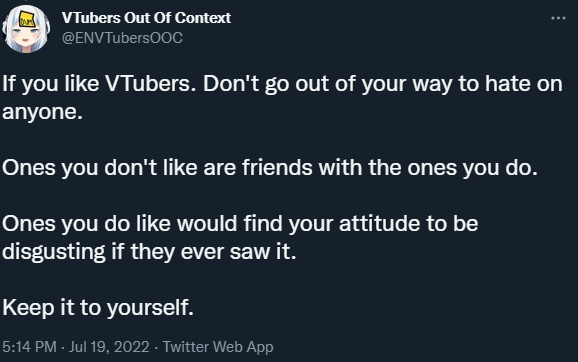Image resolution: width=578 pixels, height=362 pixels.
Task: Click the word "anyone." in the tweet
Action: pyautogui.click(x=42, y=112)
